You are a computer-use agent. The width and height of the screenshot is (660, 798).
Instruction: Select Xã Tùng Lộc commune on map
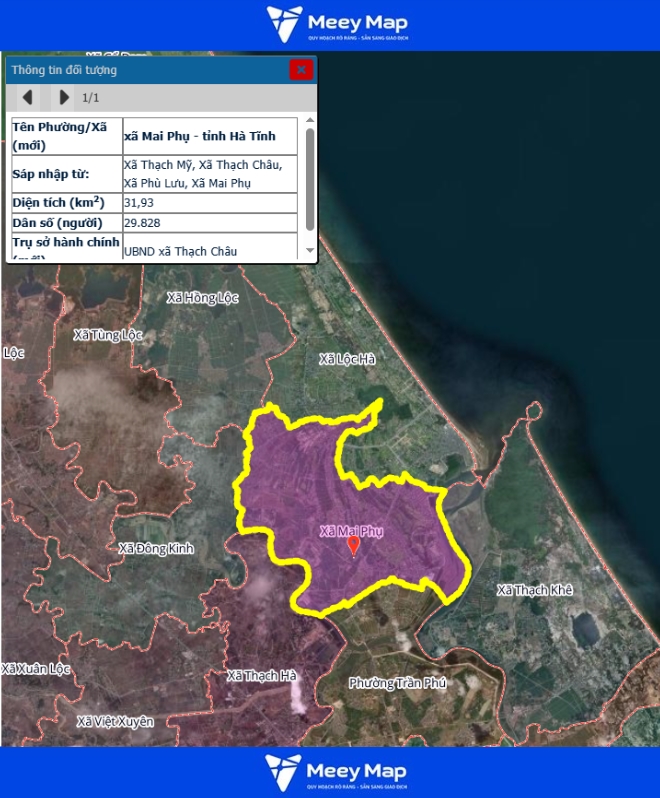coord(108,335)
